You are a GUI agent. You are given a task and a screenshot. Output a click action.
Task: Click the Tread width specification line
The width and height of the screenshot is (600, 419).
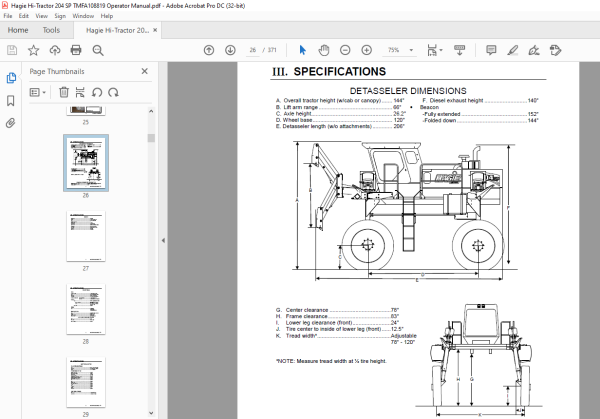346,336
